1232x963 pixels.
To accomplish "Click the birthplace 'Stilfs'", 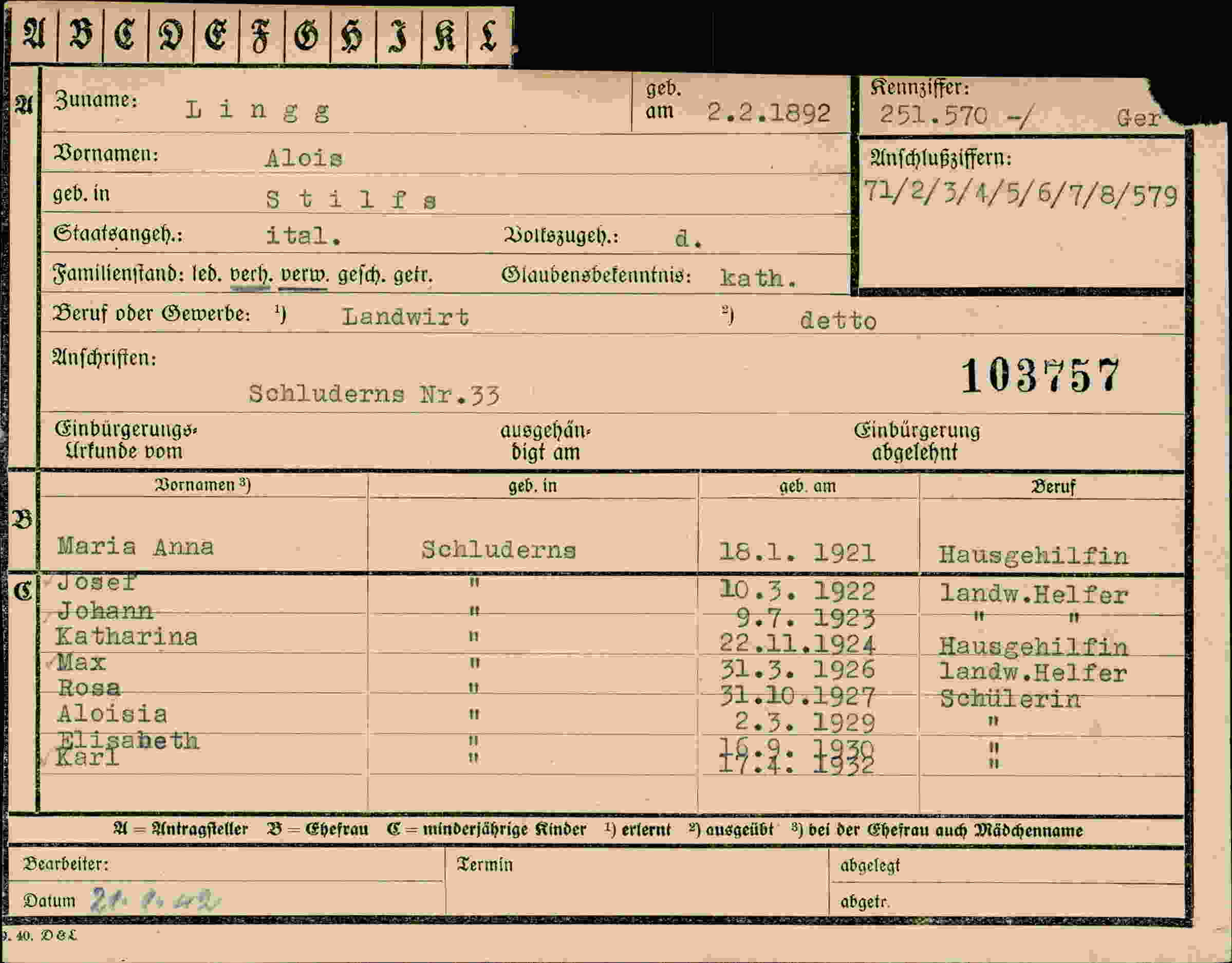I will point(351,199).
